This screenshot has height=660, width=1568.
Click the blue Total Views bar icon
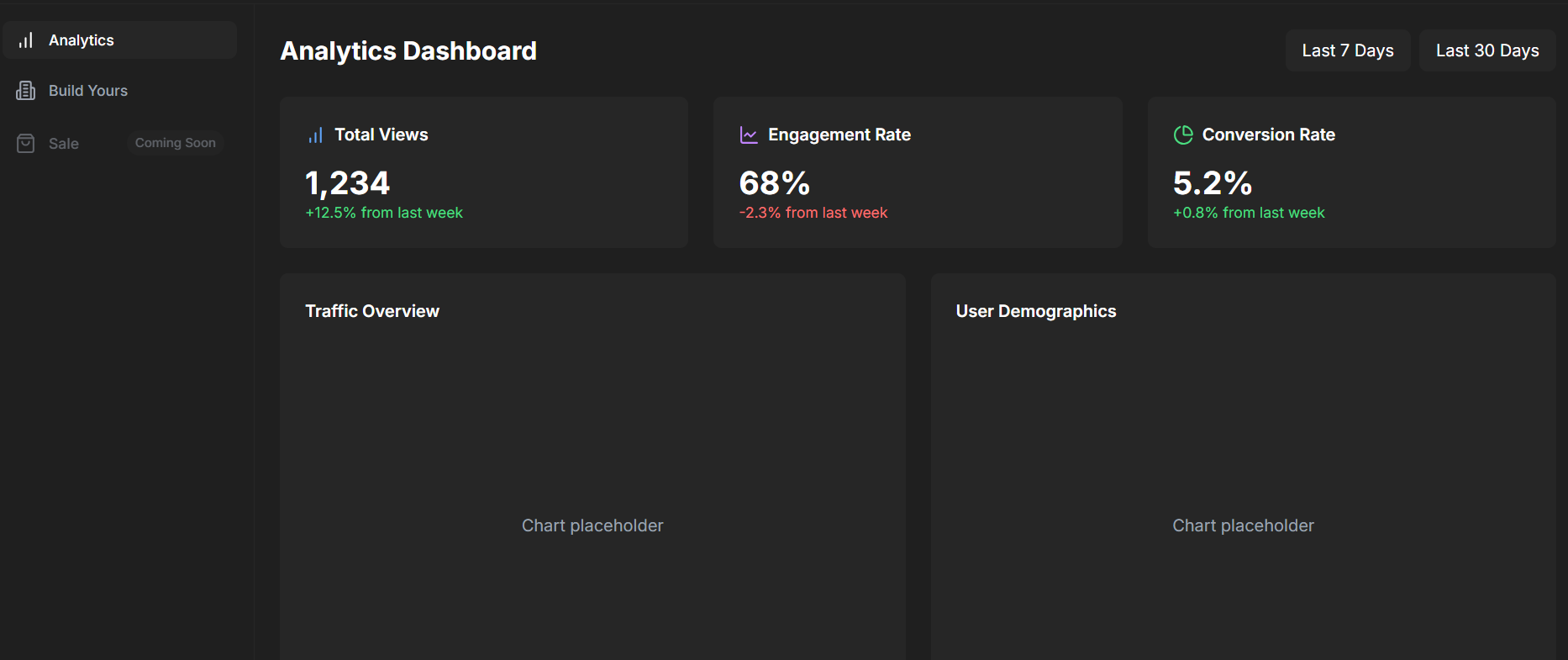click(x=315, y=135)
